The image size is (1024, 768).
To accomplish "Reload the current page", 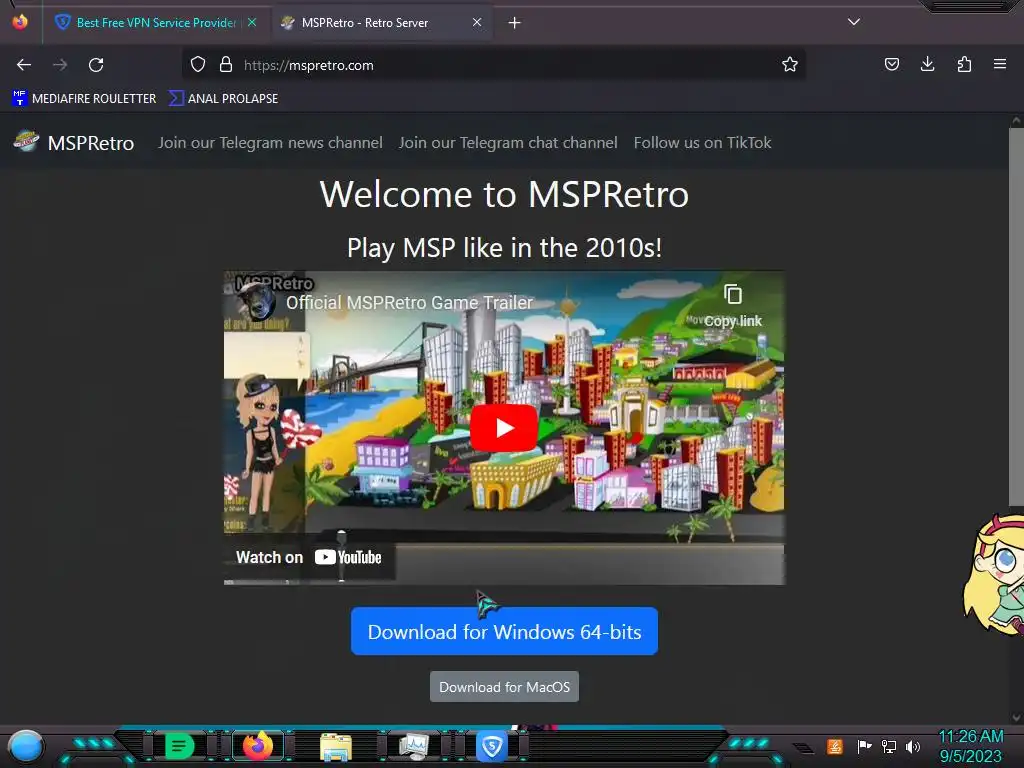I will (x=96, y=65).
